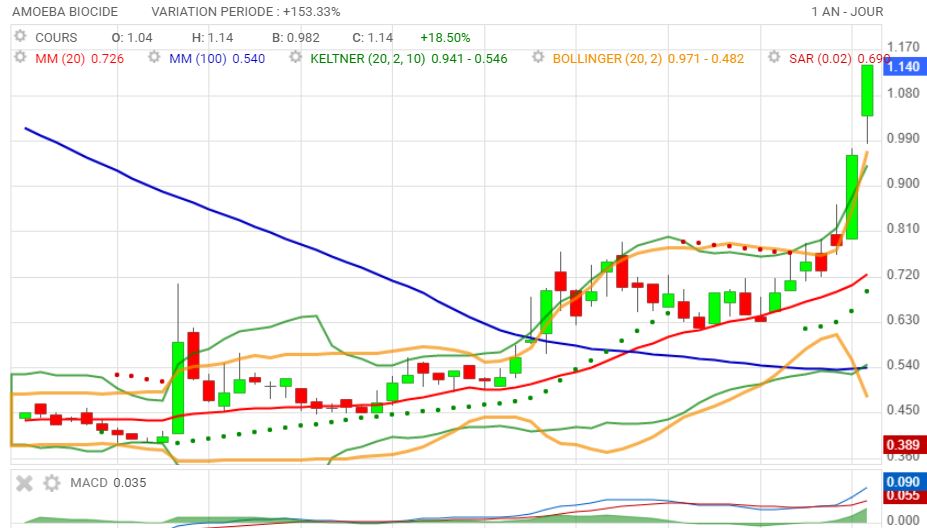Click the opening price O: 1.04
The height and width of the screenshot is (528, 927).
(x=132, y=38)
